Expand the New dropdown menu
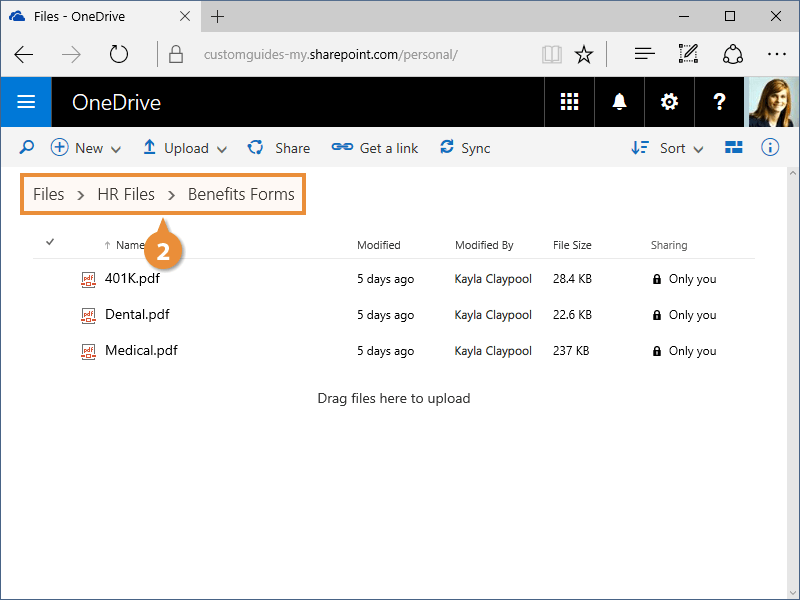The image size is (800, 600). tap(86, 148)
